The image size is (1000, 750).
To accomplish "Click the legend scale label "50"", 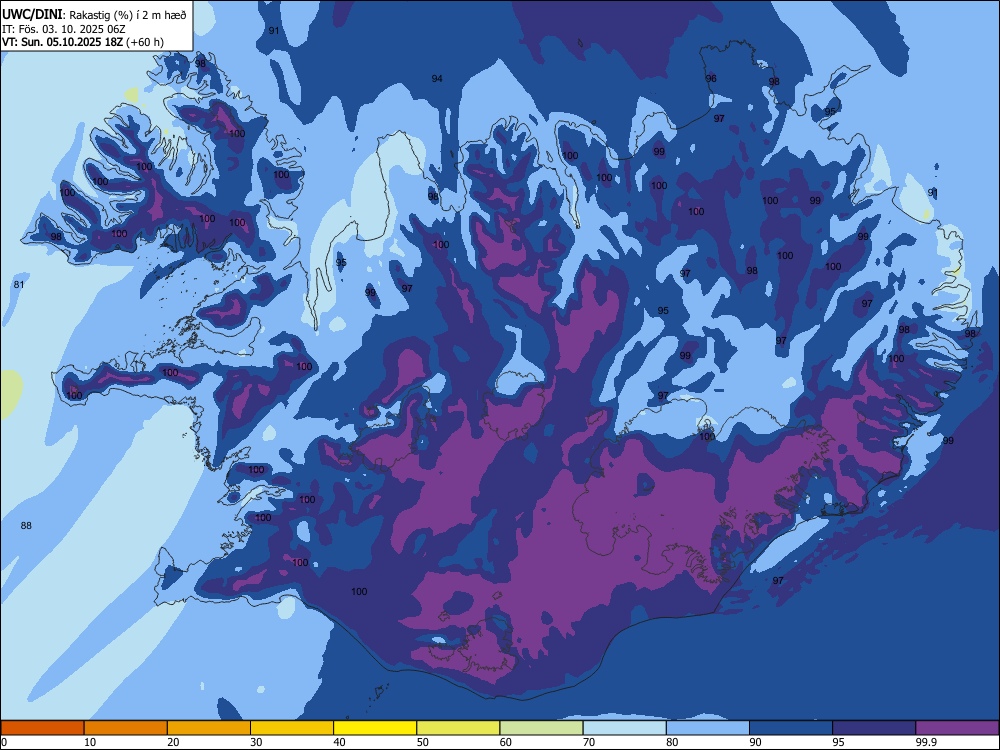I will point(422,742).
